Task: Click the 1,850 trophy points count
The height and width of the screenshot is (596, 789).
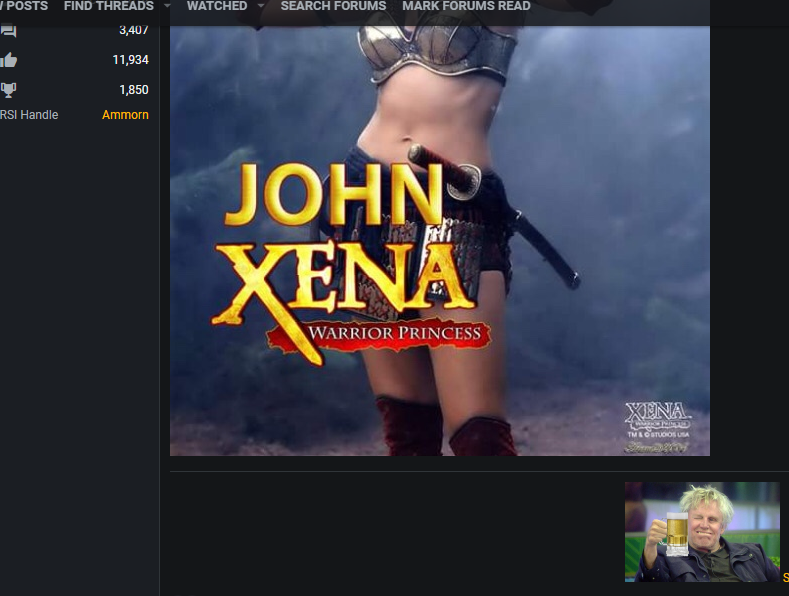Action: pos(133,90)
